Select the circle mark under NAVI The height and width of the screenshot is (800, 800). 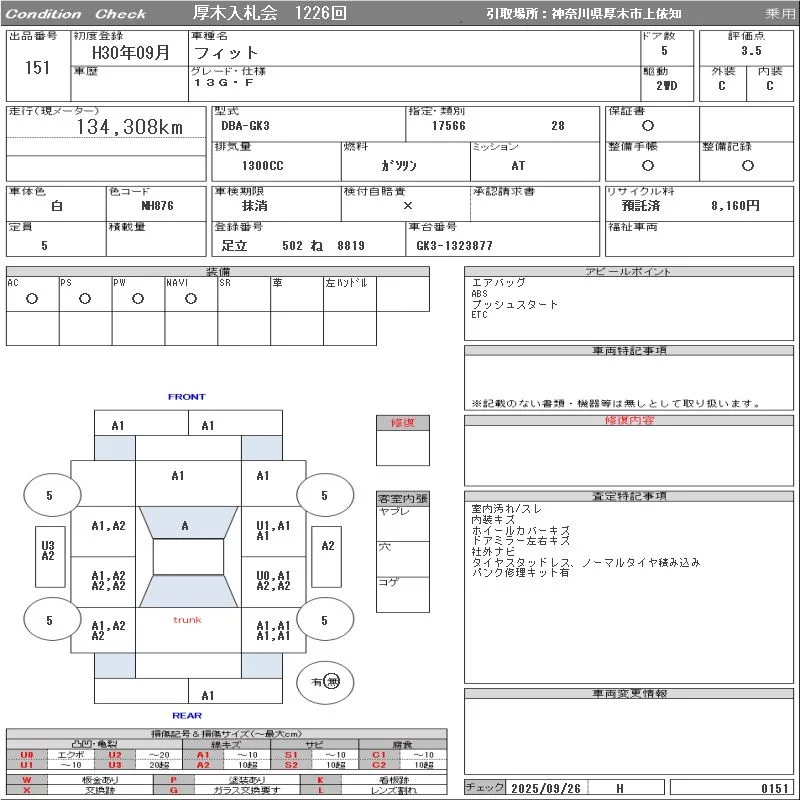click(x=191, y=299)
